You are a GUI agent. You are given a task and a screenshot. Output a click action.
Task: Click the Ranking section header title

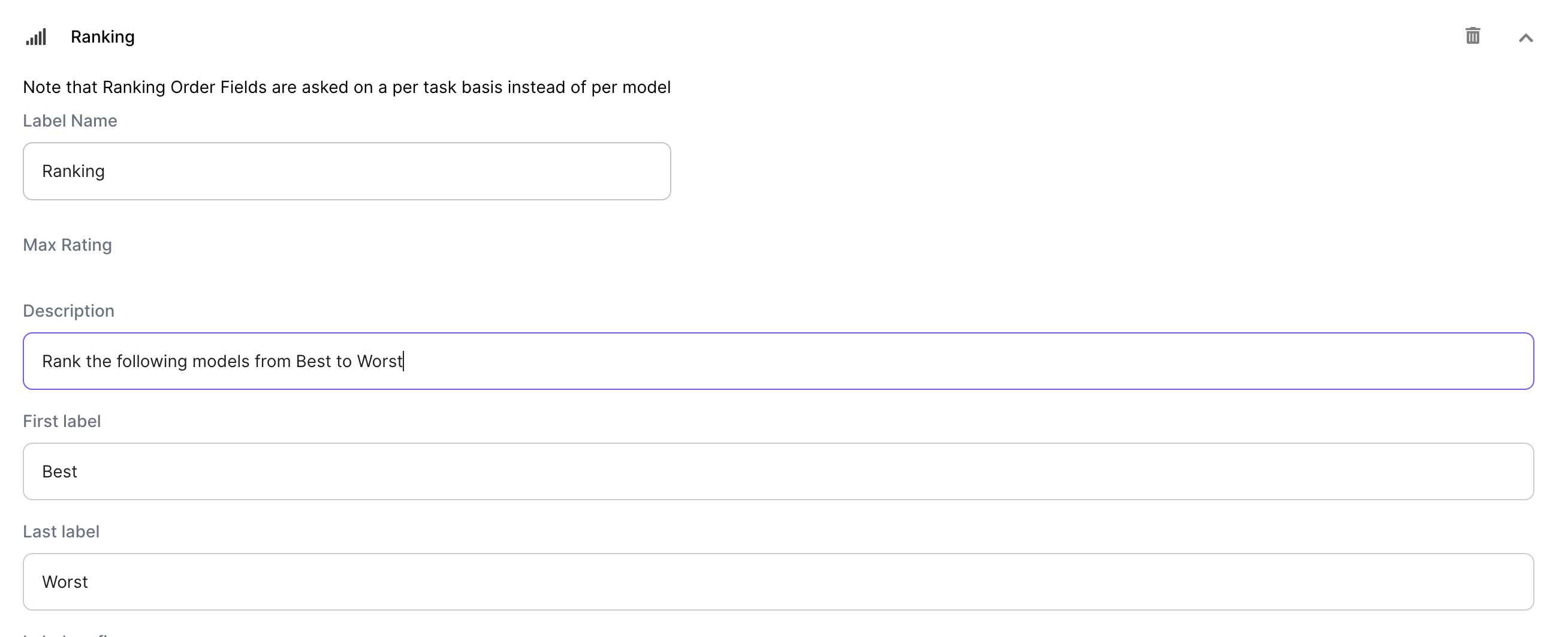[x=102, y=37]
